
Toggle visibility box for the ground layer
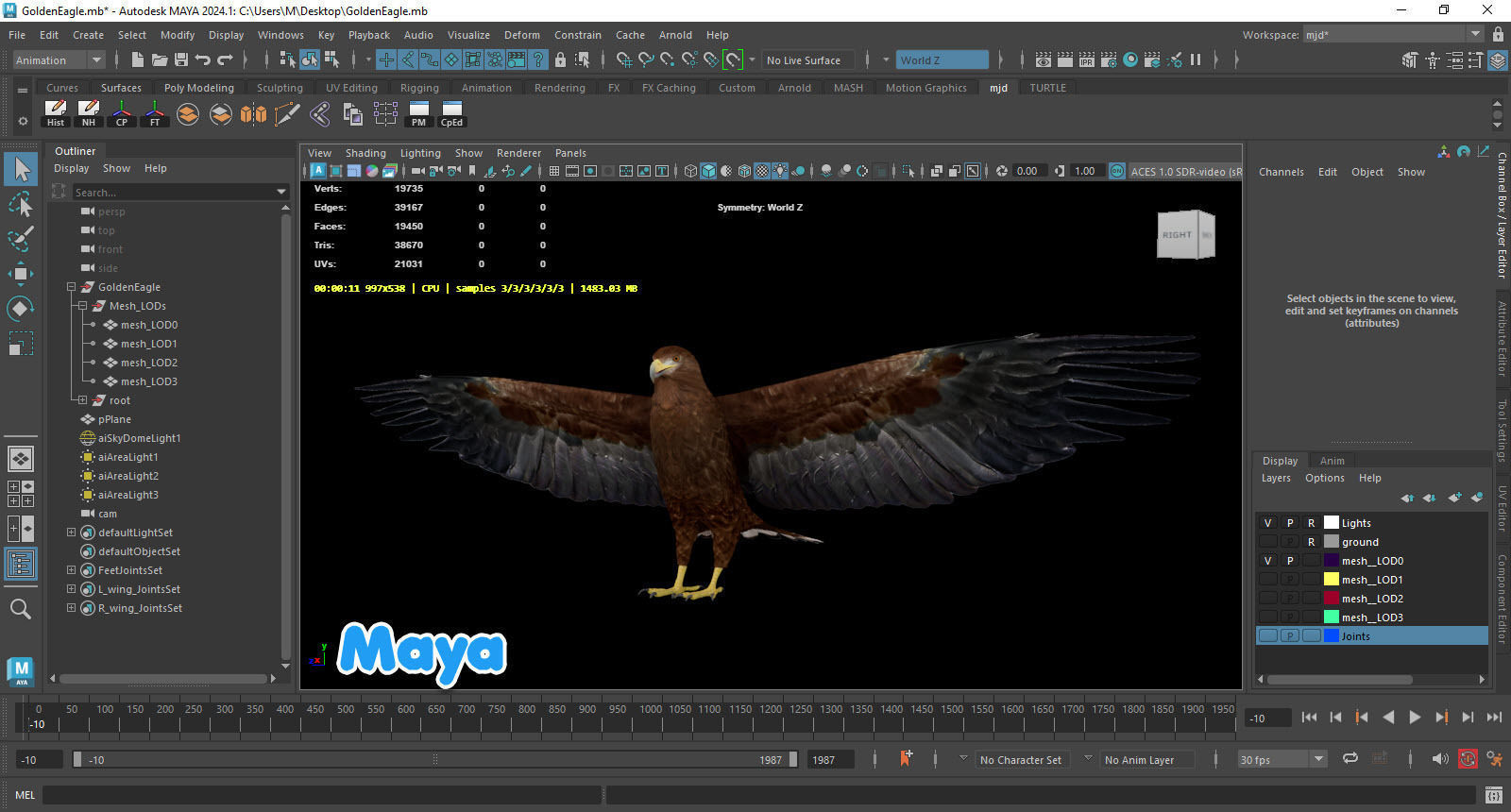click(x=1268, y=542)
